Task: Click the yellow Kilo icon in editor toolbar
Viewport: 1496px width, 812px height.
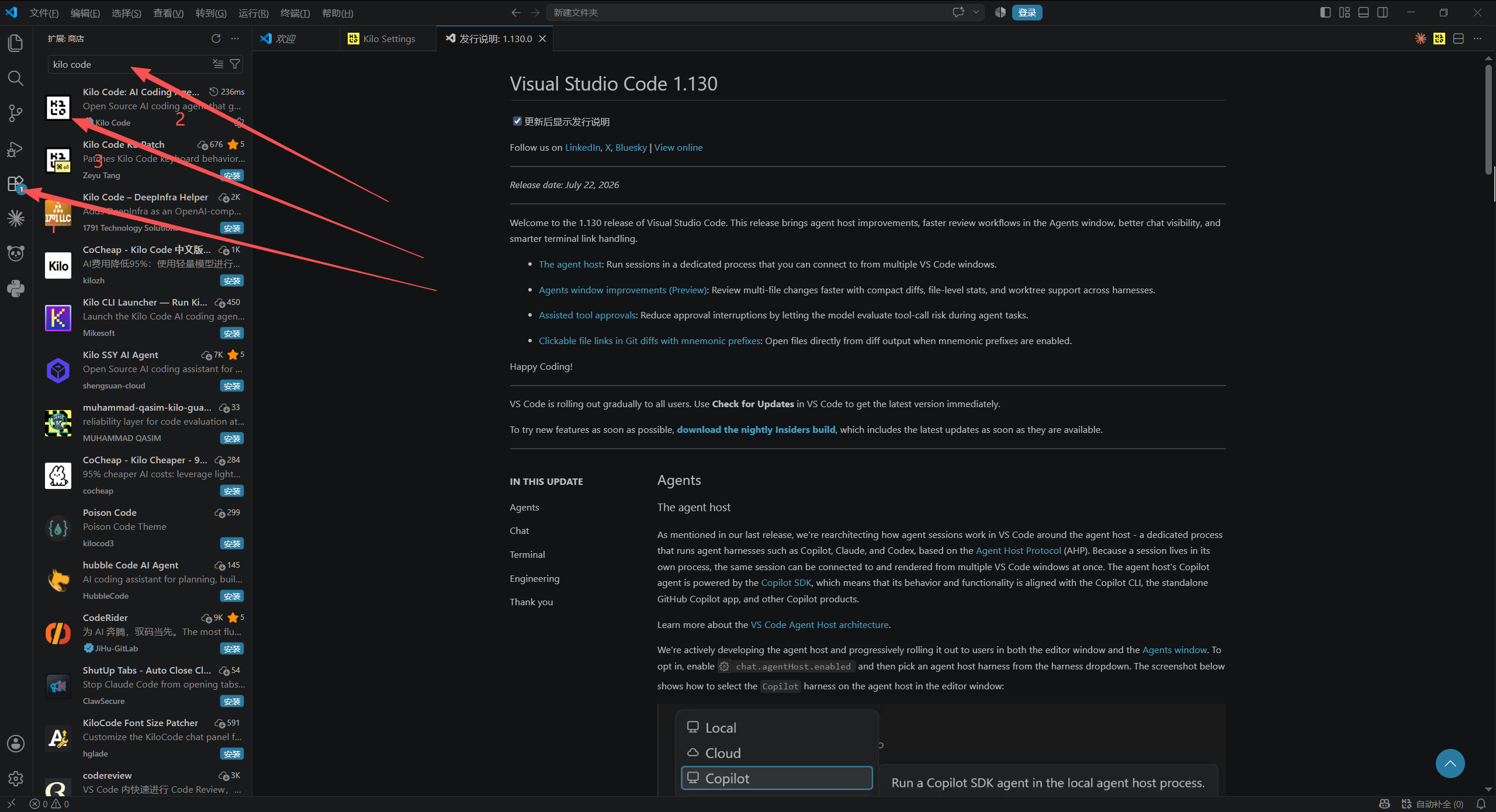Action: click(1439, 39)
